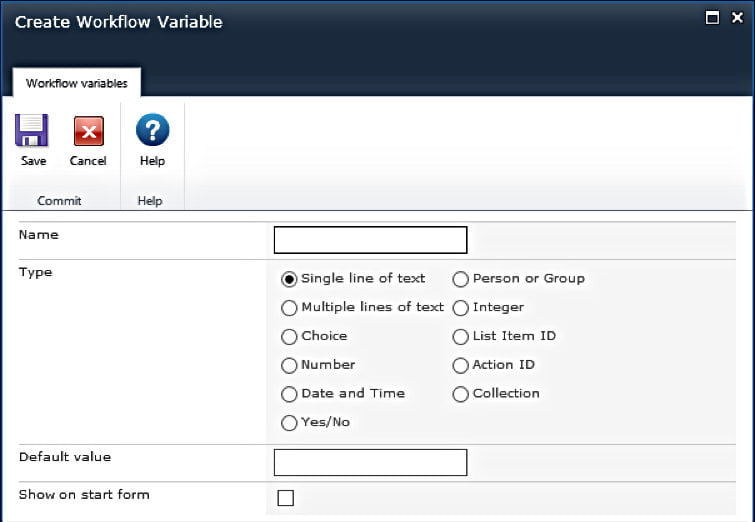
Task: Choose the Choice variable type
Action: (289, 337)
